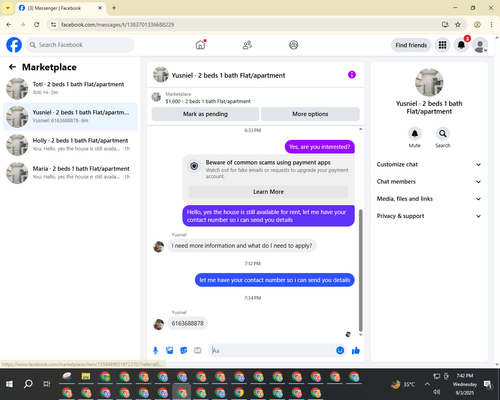The image size is (500, 400).
Task: Open the Windows Start menu
Action: pyautogui.click(x=9, y=384)
